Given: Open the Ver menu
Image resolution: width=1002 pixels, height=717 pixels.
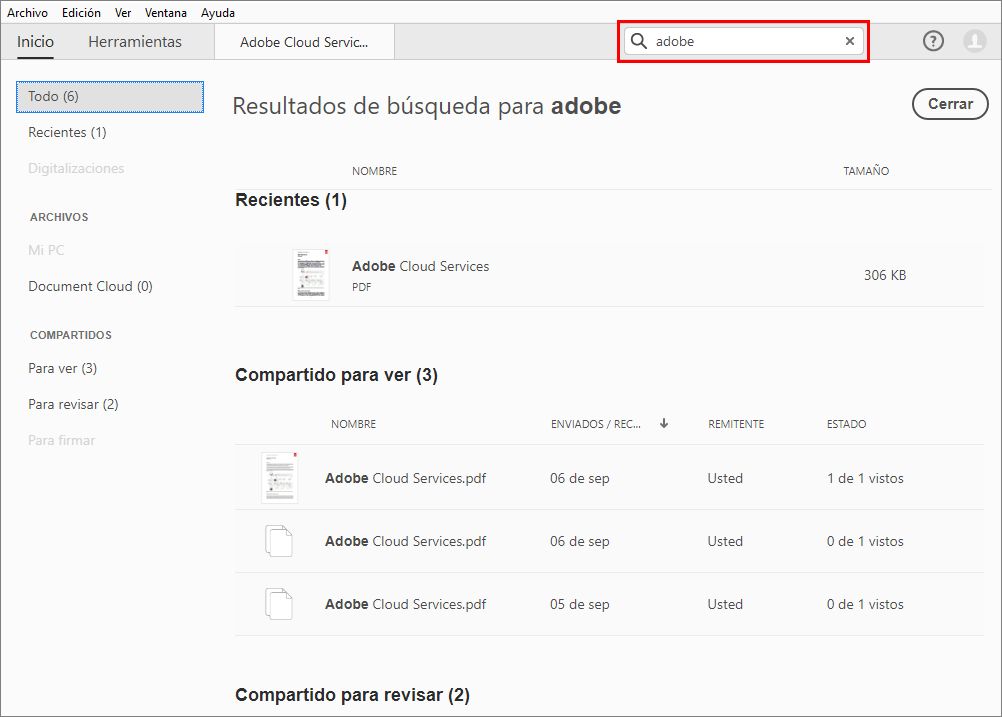Looking at the screenshot, I should [123, 13].
